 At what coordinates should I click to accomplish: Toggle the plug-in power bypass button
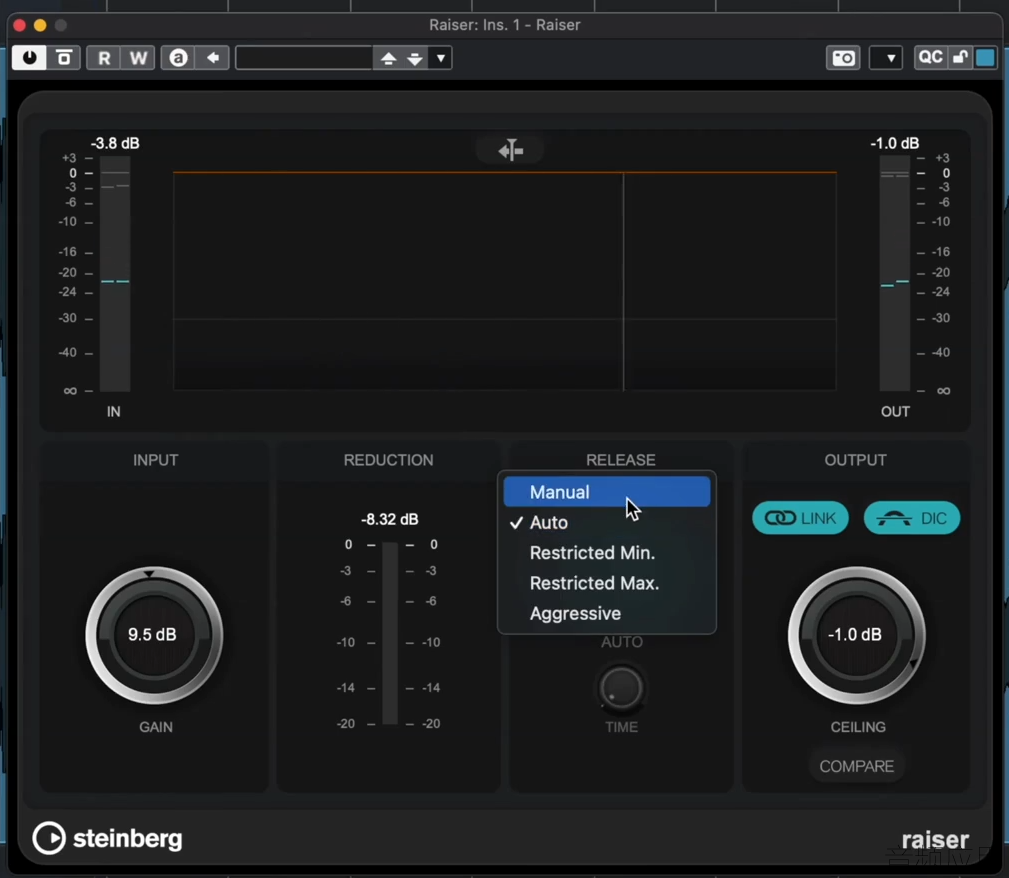click(x=30, y=58)
